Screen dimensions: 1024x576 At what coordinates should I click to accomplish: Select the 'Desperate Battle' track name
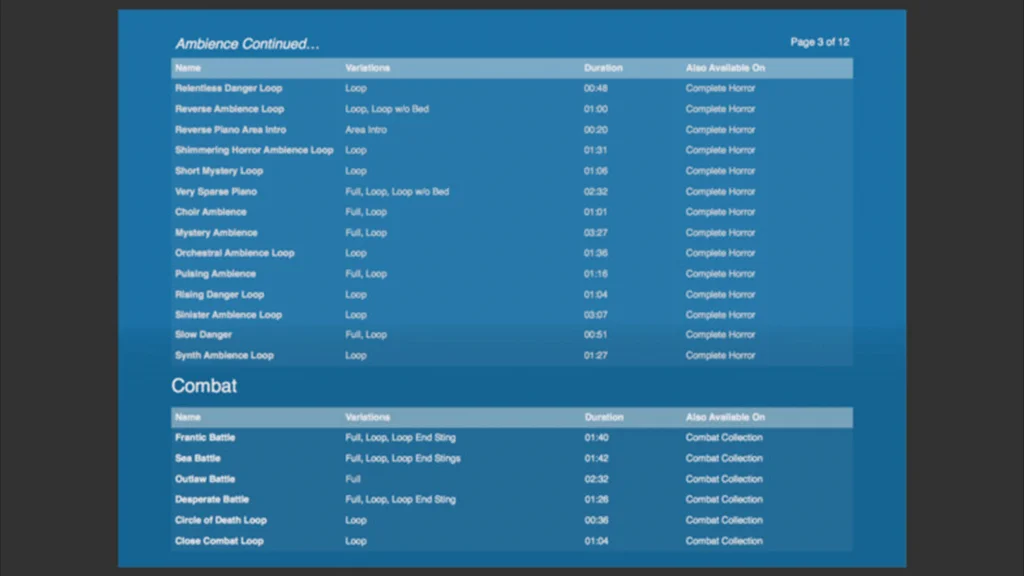pyautogui.click(x=212, y=500)
